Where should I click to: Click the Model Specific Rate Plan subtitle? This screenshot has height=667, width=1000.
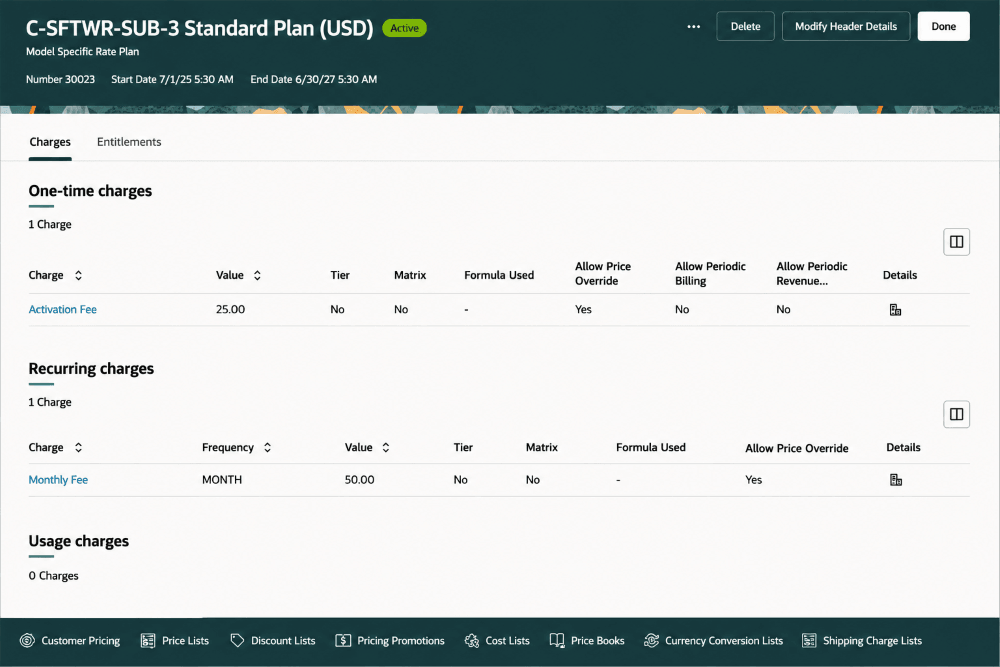pos(82,51)
